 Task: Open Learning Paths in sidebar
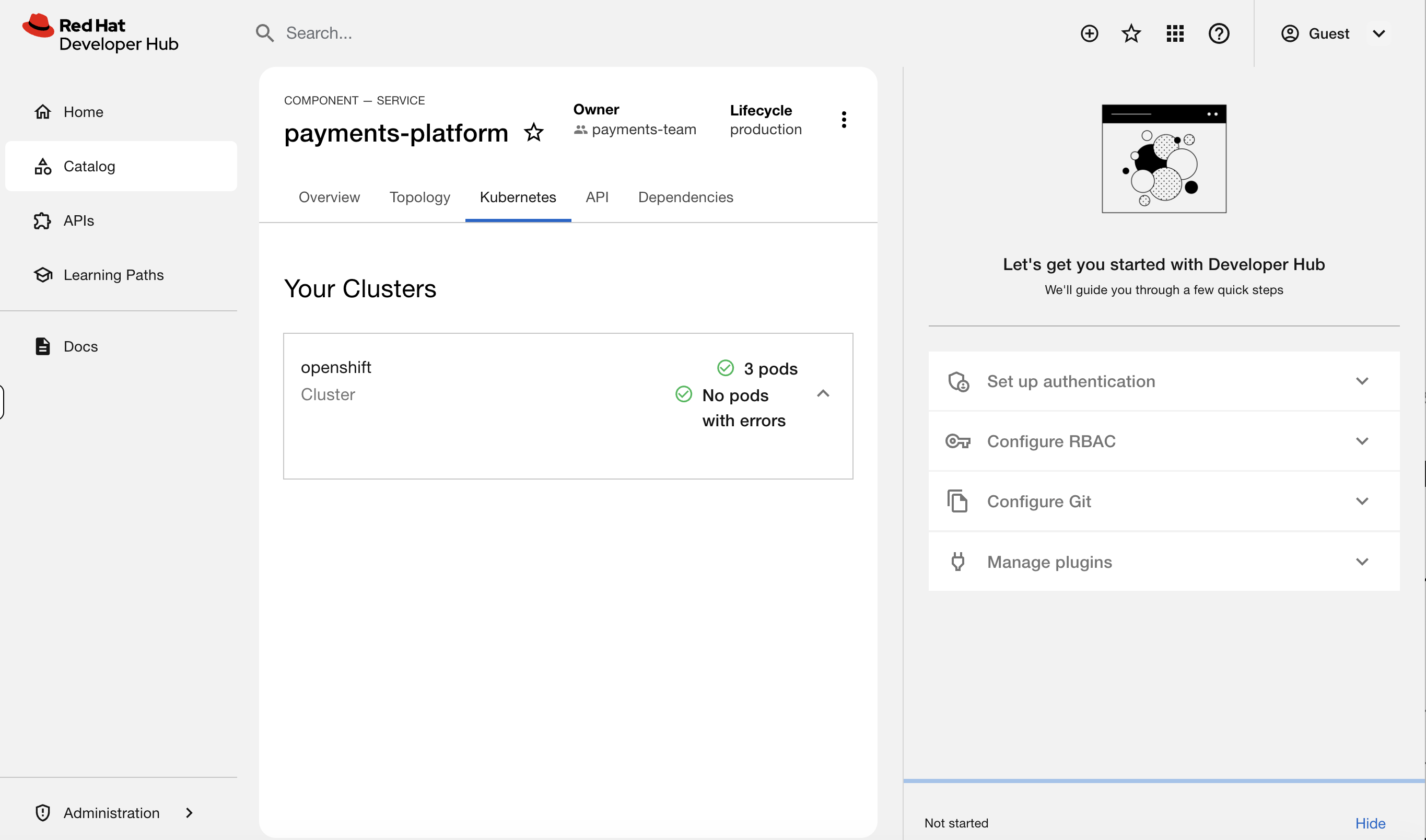pyautogui.click(x=121, y=275)
